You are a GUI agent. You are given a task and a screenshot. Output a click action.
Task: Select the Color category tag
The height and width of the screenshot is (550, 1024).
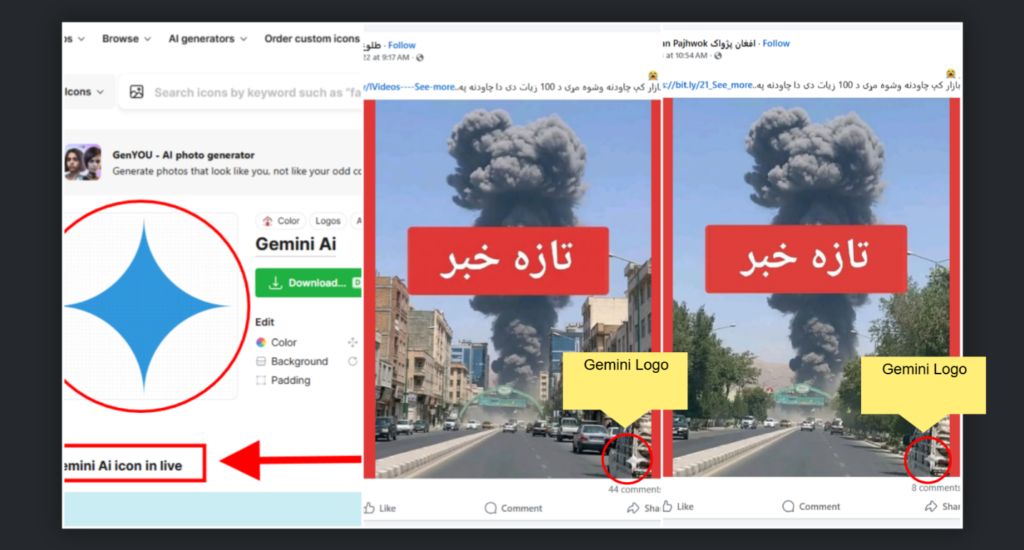[281, 221]
